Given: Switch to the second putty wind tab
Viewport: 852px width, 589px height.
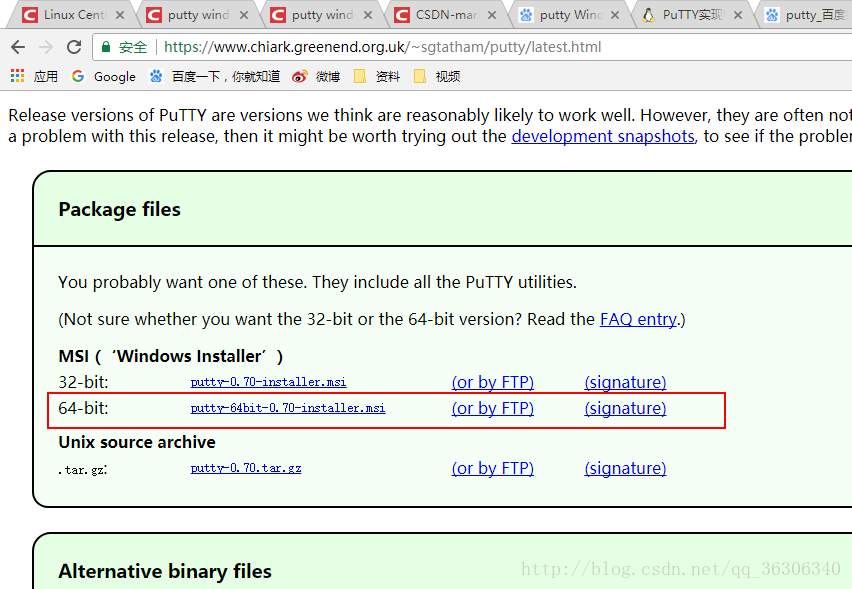Looking at the screenshot, I should pyautogui.click(x=321, y=15).
